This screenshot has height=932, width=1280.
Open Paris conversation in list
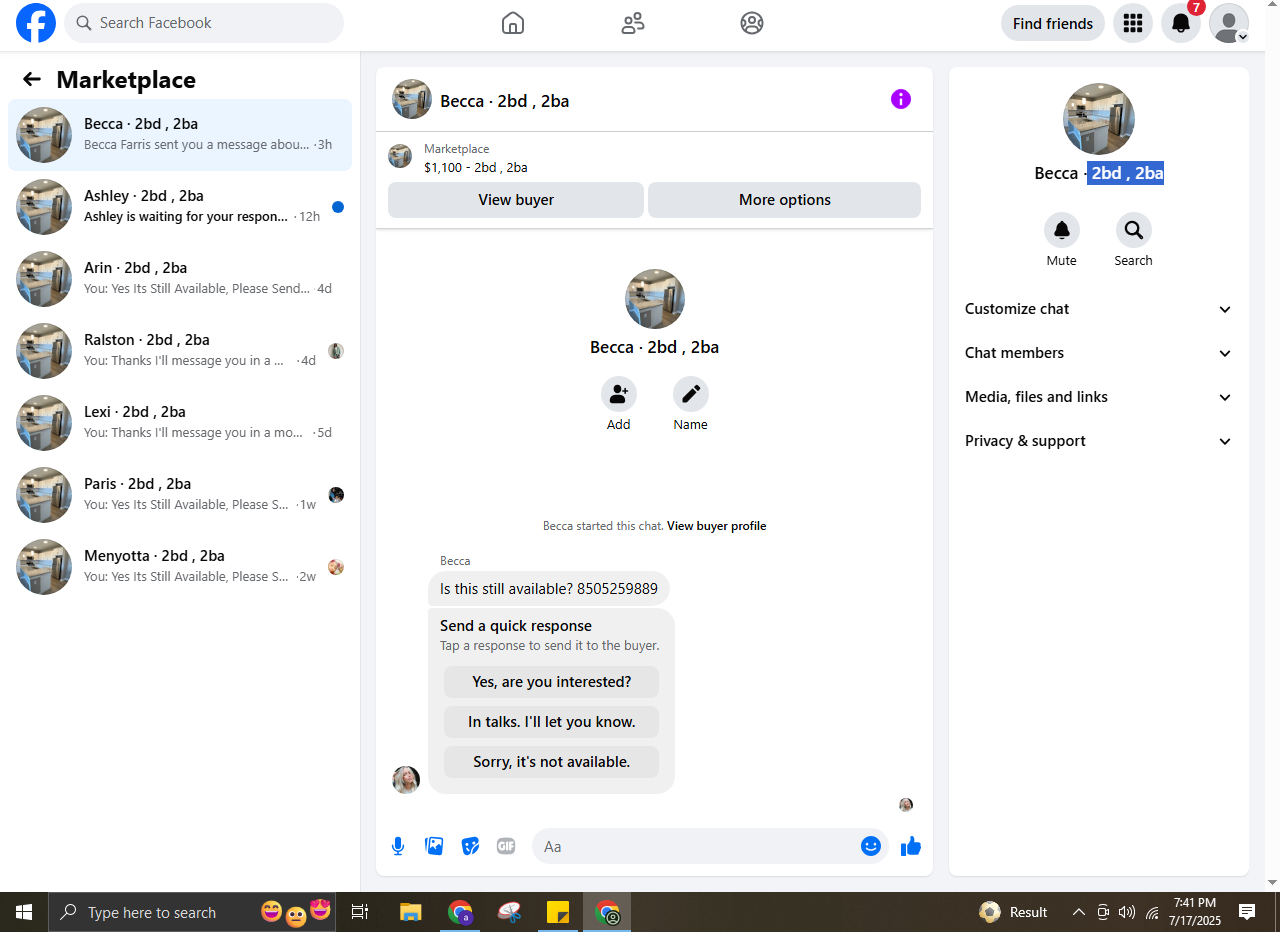coord(180,495)
